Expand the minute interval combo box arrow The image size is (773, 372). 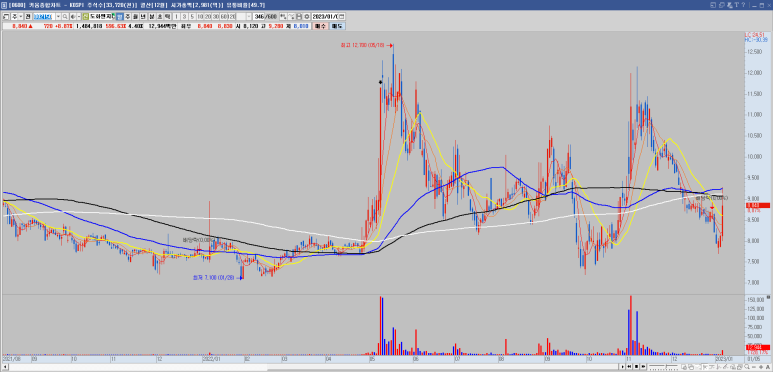(249, 16)
